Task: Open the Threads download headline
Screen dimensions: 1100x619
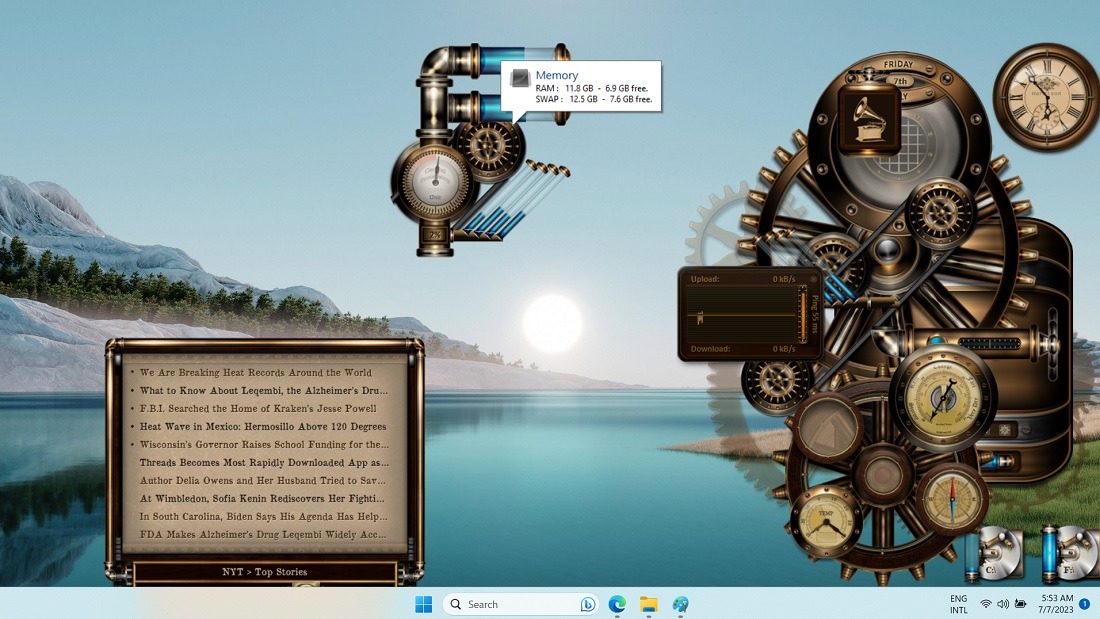Action: (x=262, y=462)
